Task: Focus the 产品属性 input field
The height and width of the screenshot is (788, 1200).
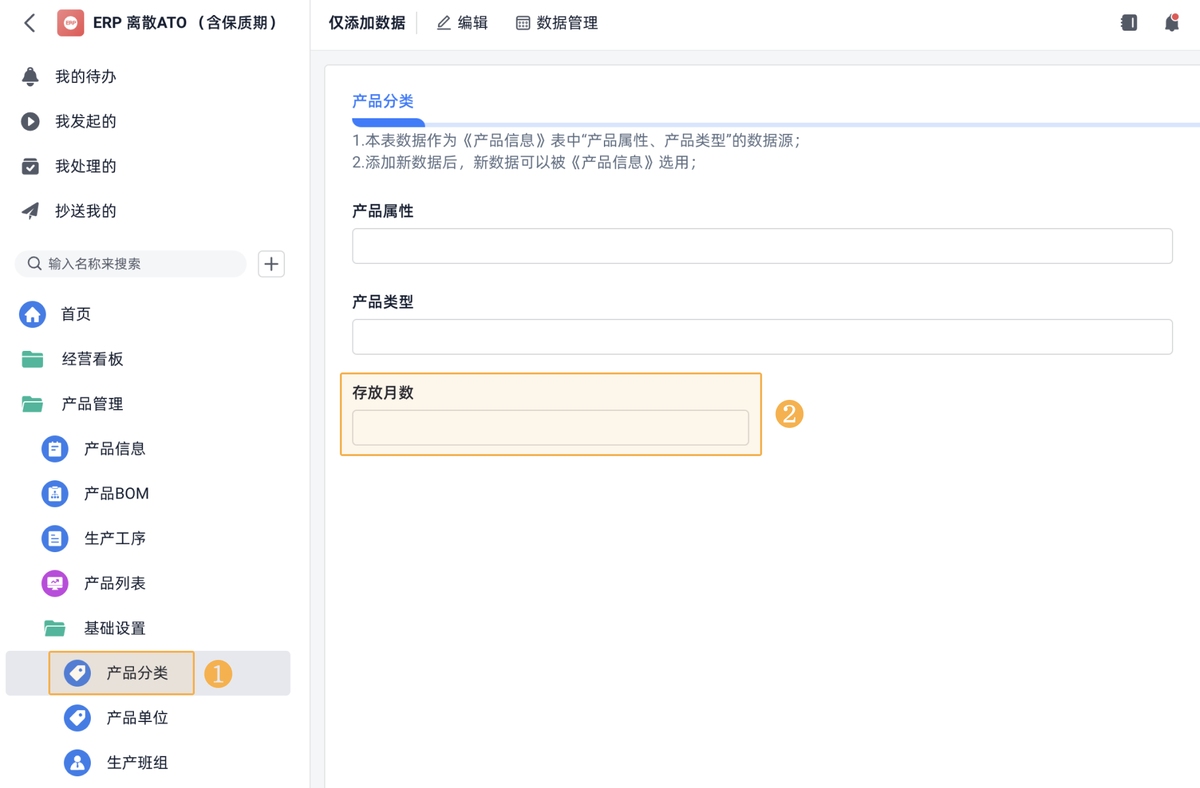Action: [762, 246]
